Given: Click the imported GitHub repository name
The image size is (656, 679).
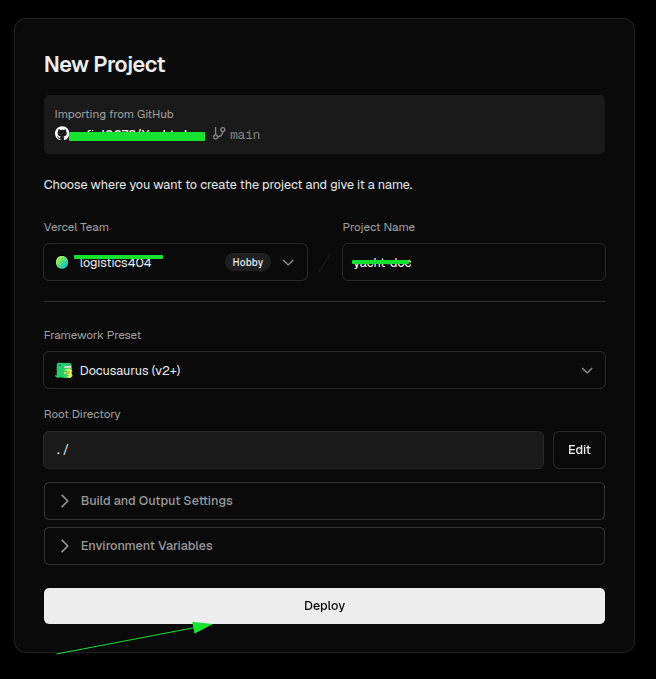Looking at the screenshot, I should [137, 135].
